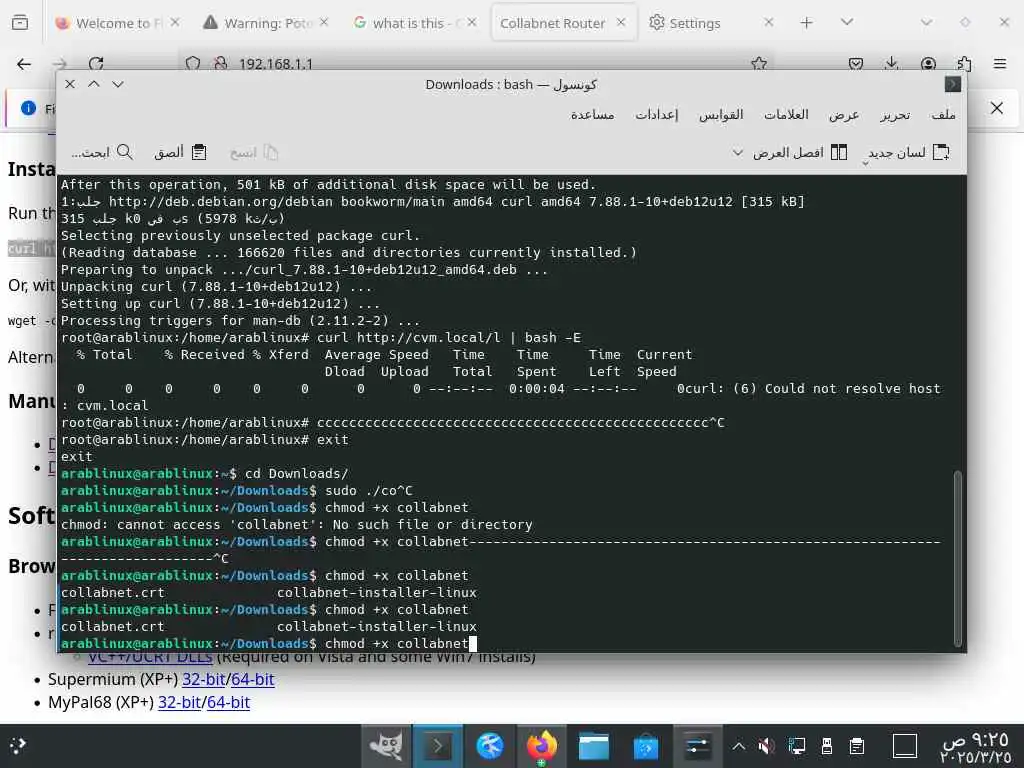This screenshot has height=768, width=1024.
Task: Open the العلامات menu in Konsole
Action: pos(786,115)
